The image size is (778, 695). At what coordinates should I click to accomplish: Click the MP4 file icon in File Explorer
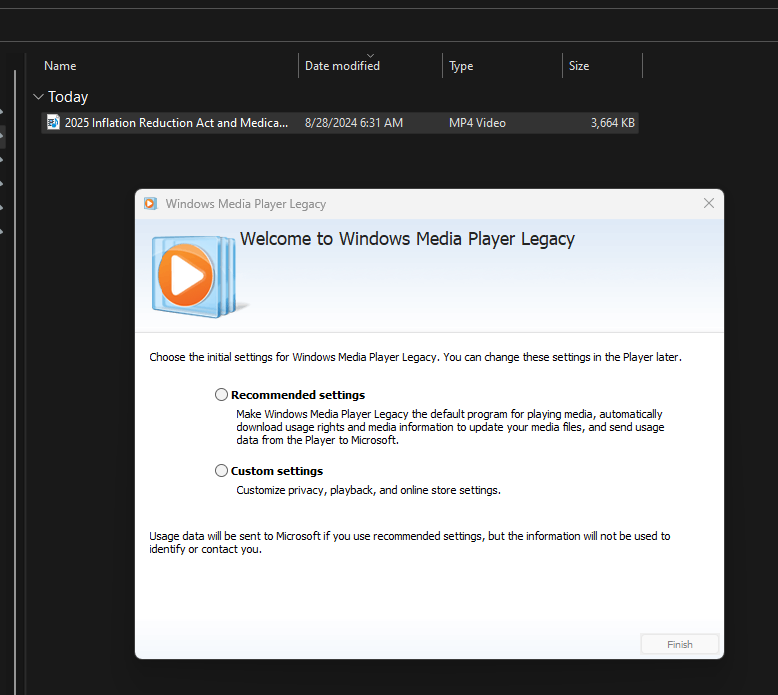(53, 123)
